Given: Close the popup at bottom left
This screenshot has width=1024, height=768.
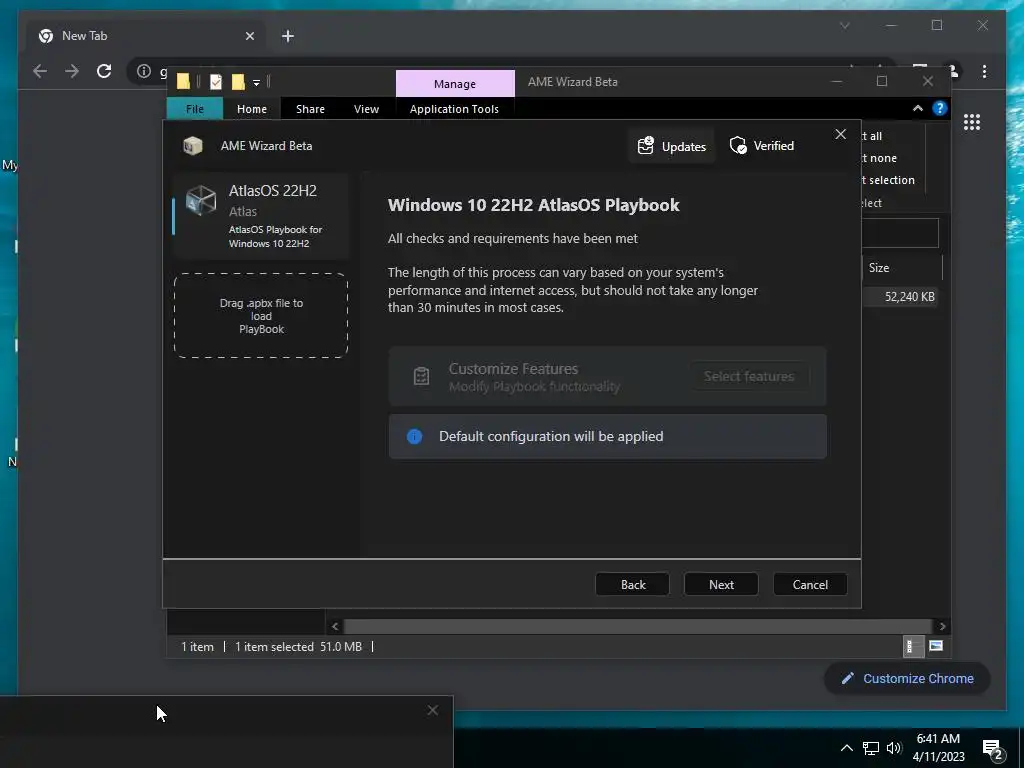Looking at the screenshot, I should pos(432,710).
